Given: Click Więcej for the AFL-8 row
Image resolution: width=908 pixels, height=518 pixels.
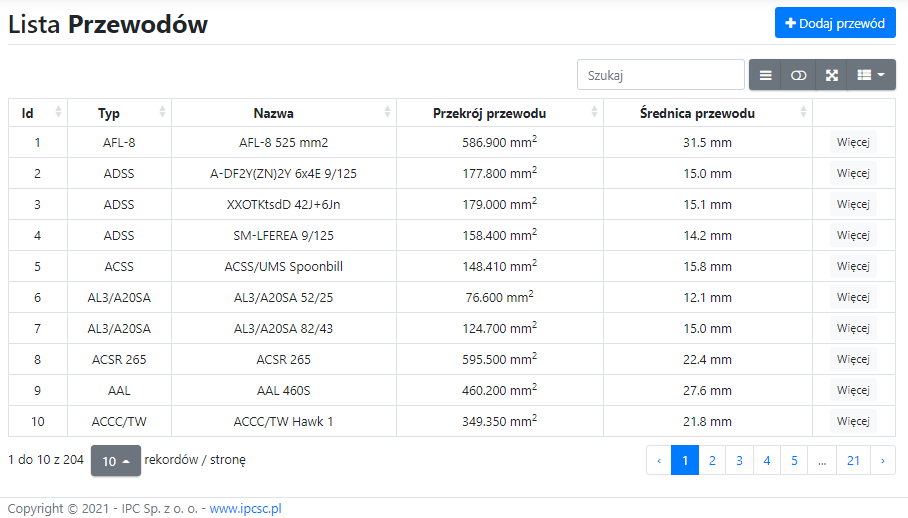Looking at the screenshot, I should click(853, 143).
